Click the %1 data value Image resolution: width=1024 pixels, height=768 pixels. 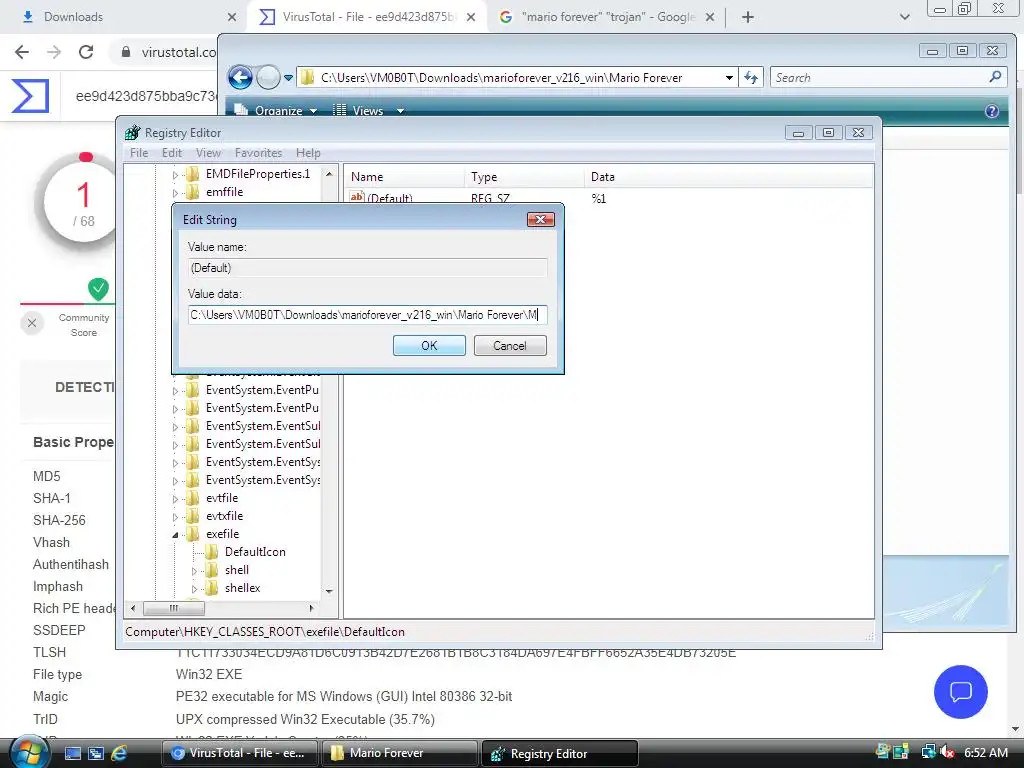point(599,199)
